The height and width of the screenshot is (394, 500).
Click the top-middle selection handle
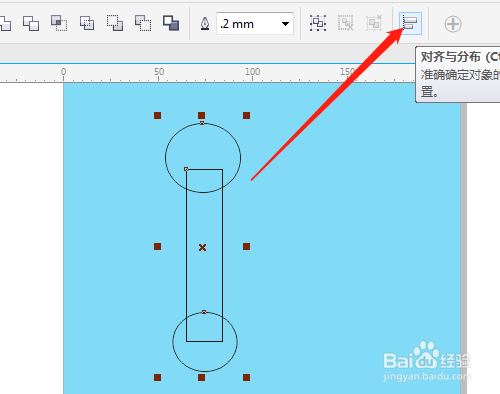click(x=201, y=116)
